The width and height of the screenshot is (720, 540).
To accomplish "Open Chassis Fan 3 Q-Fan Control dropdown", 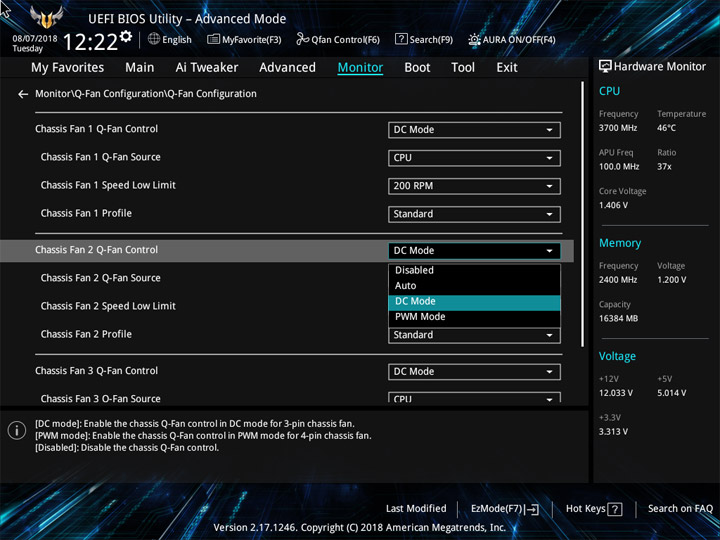I will pos(474,372).
